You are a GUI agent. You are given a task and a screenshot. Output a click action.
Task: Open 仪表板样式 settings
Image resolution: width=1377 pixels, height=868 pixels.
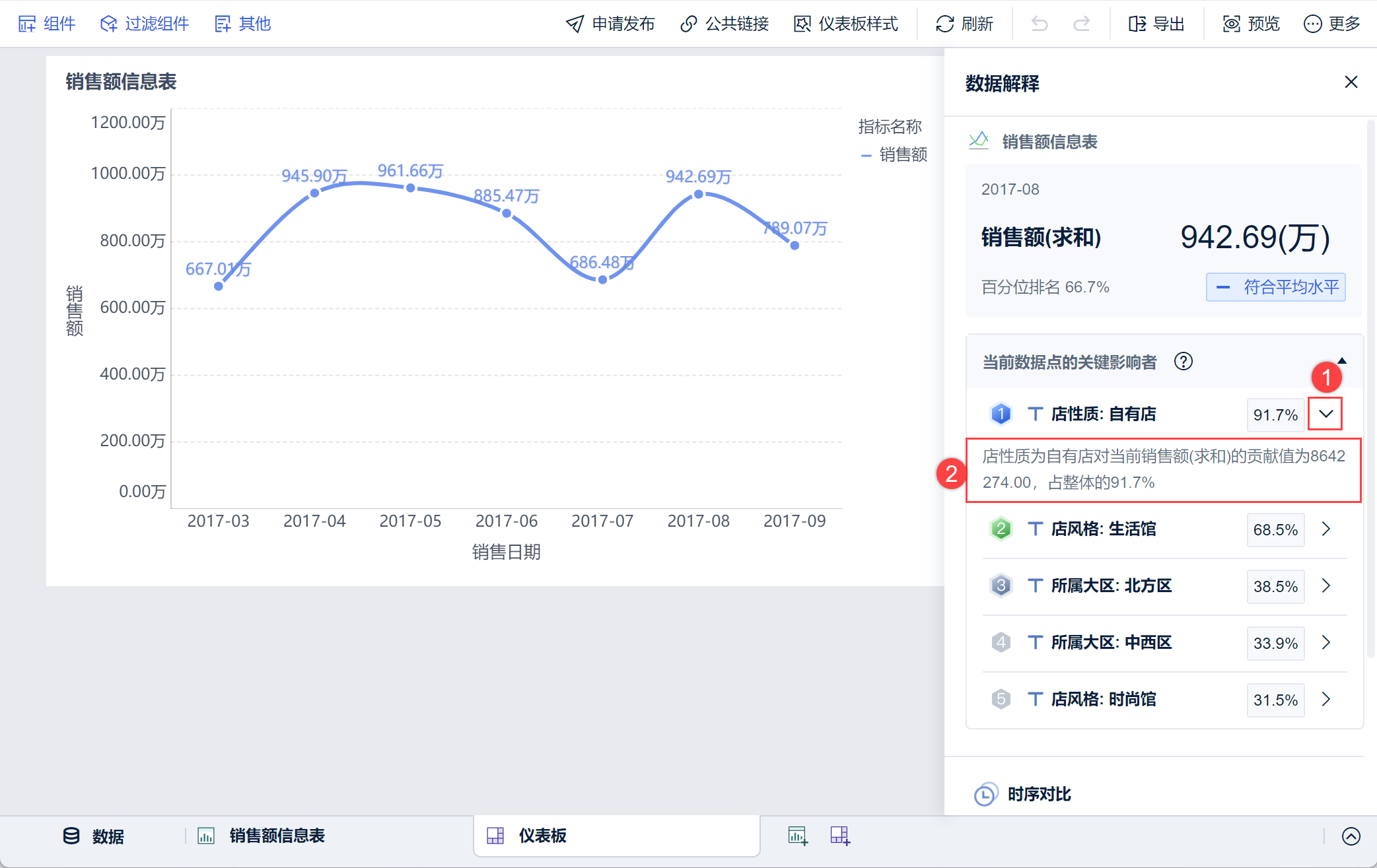click(846, 24)
